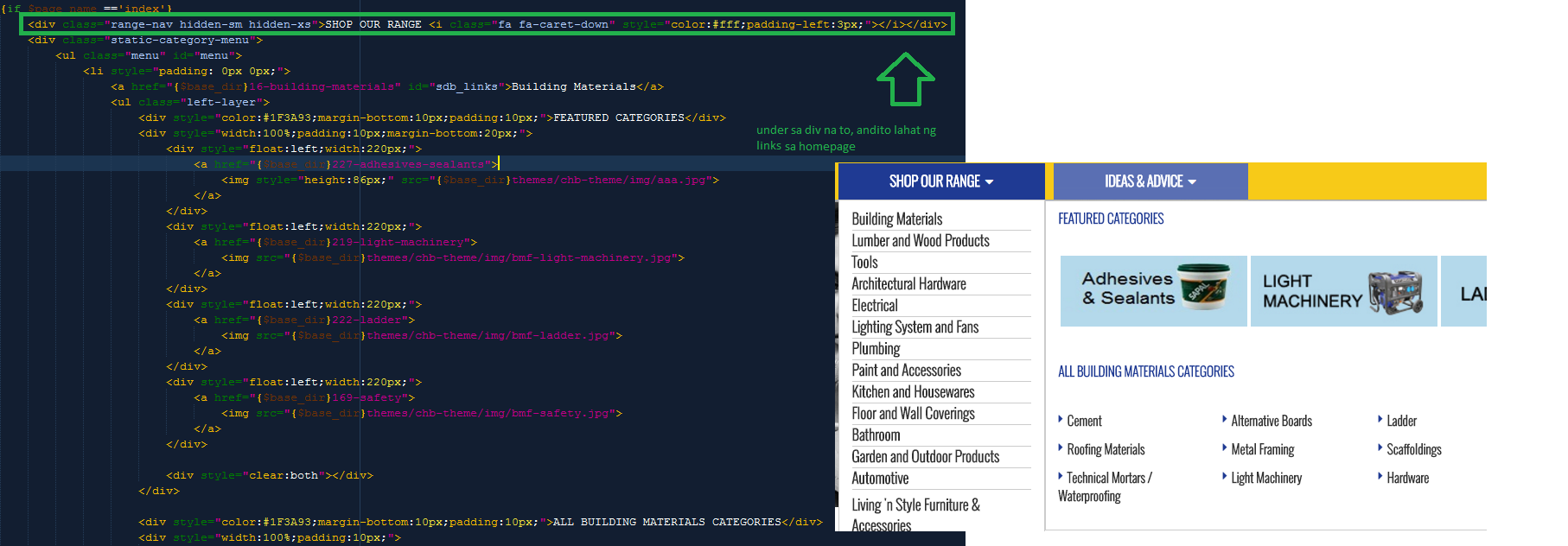1568x546 pixels.
Task: Follow the Roofing Materials link
Action: 1106,450
